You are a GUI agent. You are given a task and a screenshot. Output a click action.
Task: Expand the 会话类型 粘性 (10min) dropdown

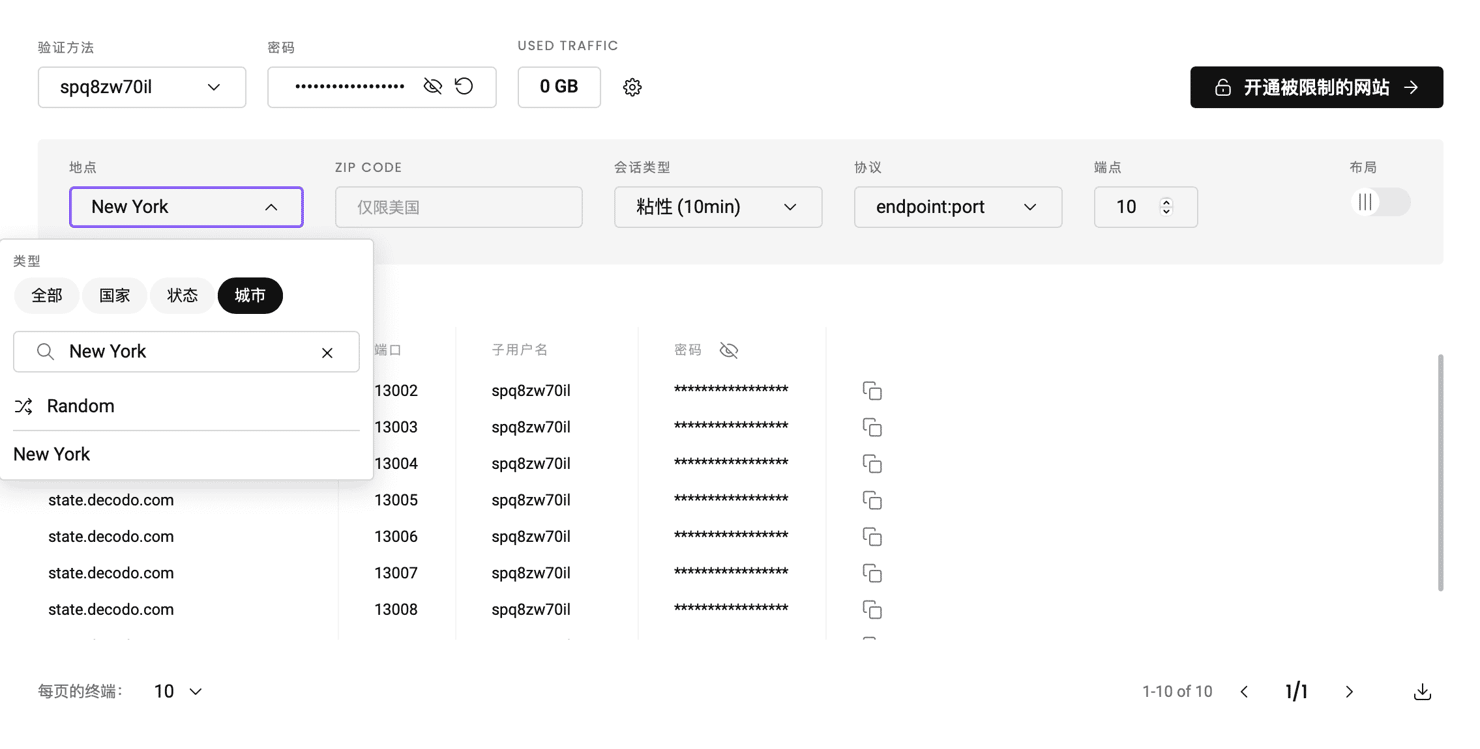click(717, 207)
